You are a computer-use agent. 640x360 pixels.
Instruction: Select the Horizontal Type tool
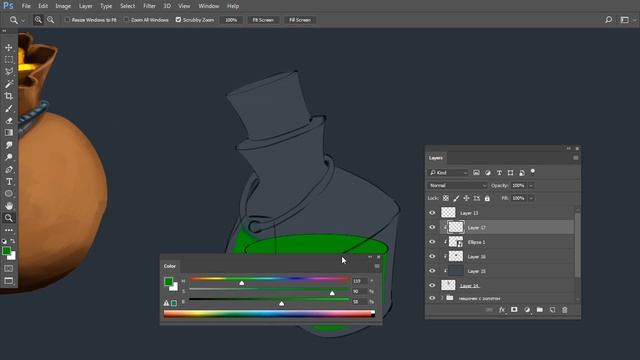(9, 182)
